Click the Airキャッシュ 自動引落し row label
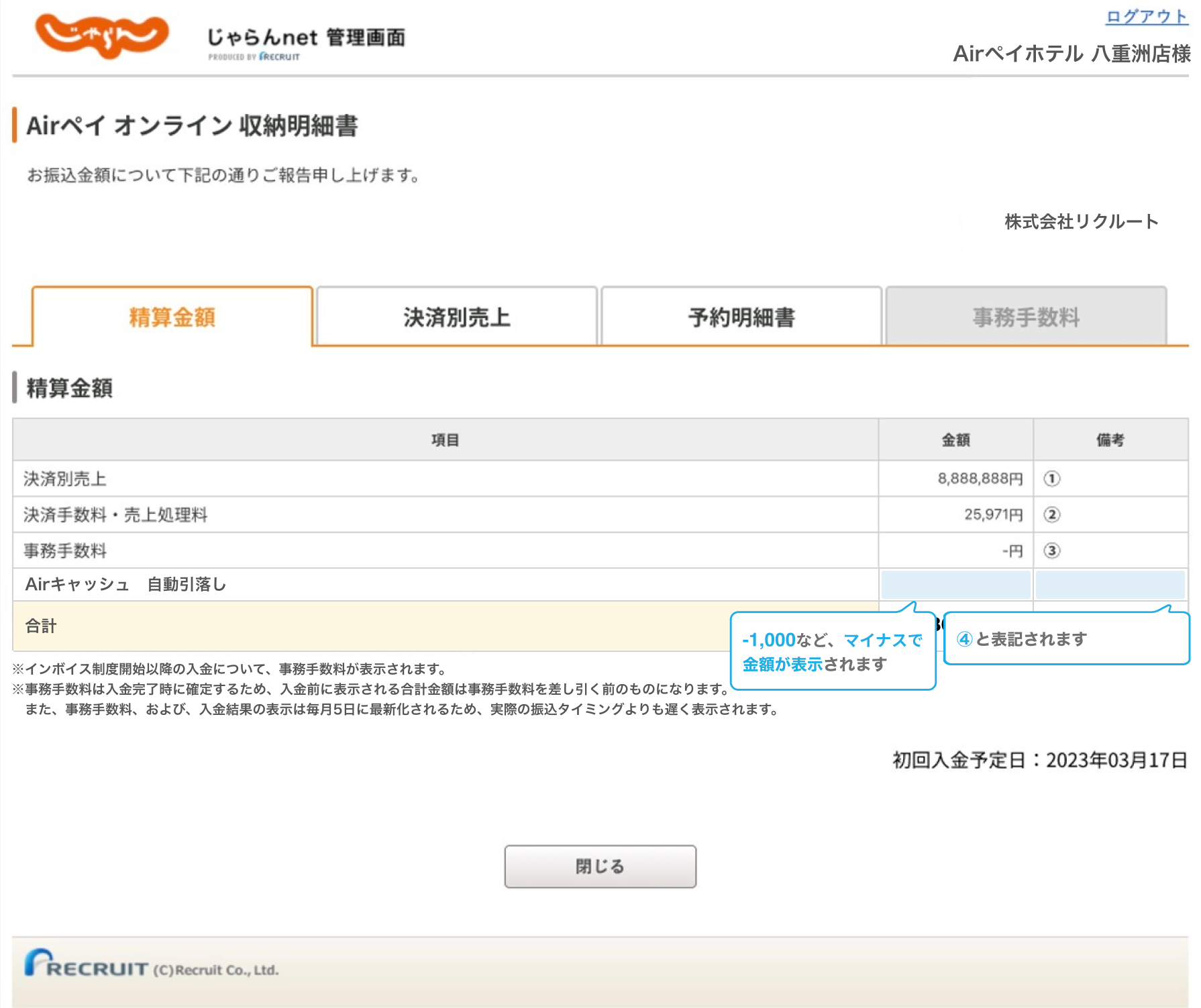 (125, 584)
